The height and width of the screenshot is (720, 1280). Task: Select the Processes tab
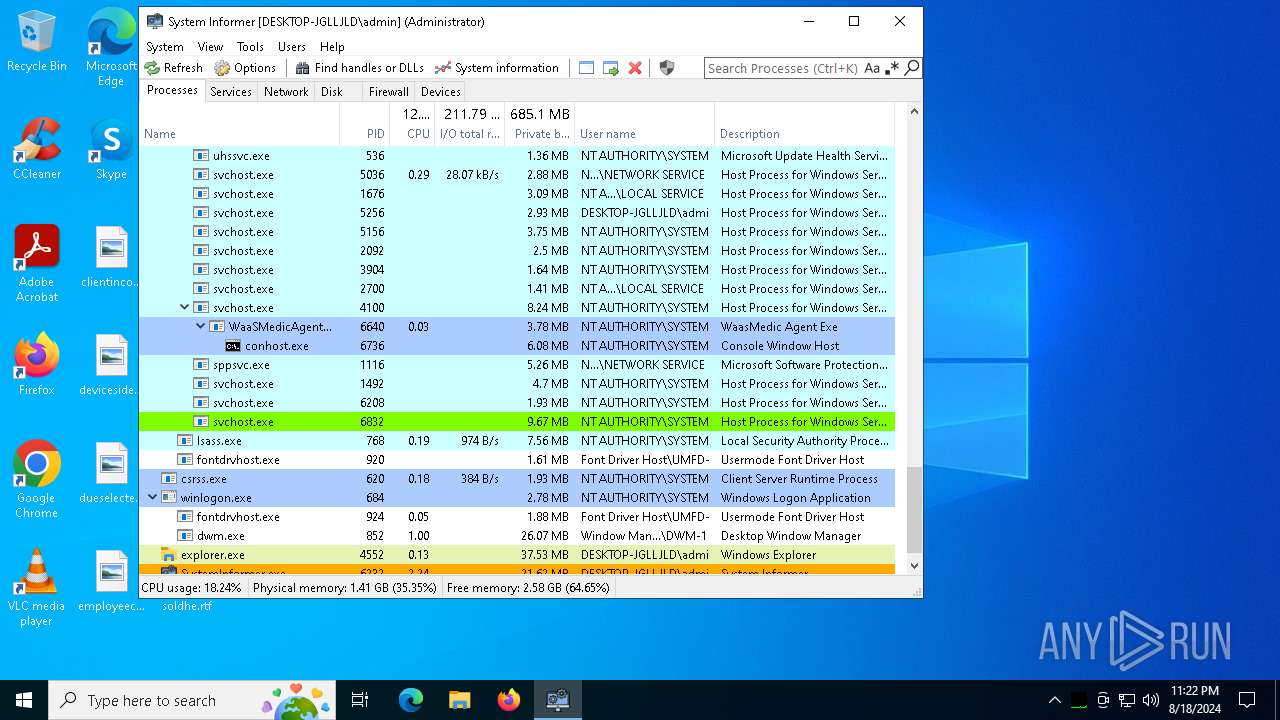pyautogui.click(x=172, y=90)
